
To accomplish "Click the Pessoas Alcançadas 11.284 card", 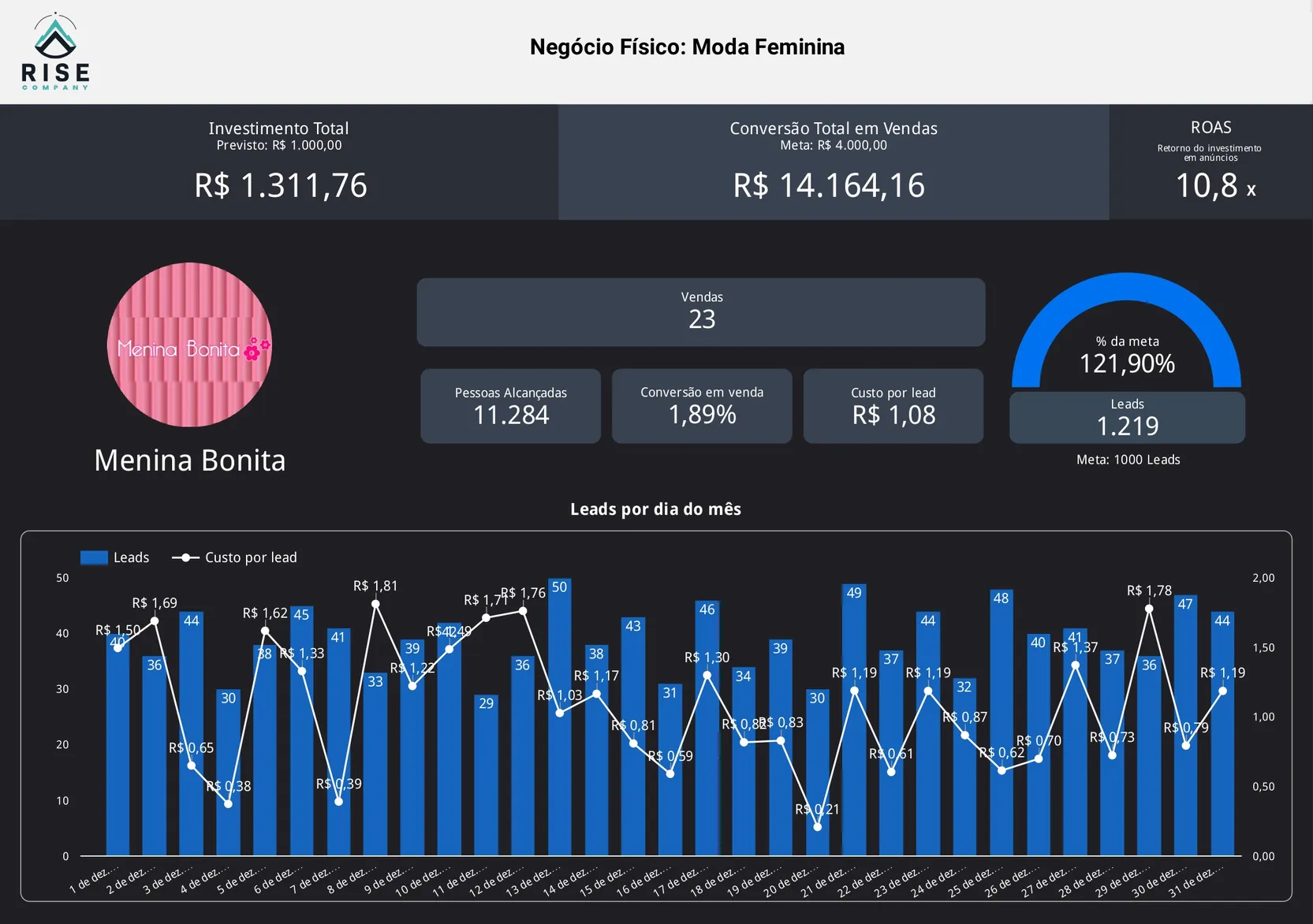I will tap(510, 406).
